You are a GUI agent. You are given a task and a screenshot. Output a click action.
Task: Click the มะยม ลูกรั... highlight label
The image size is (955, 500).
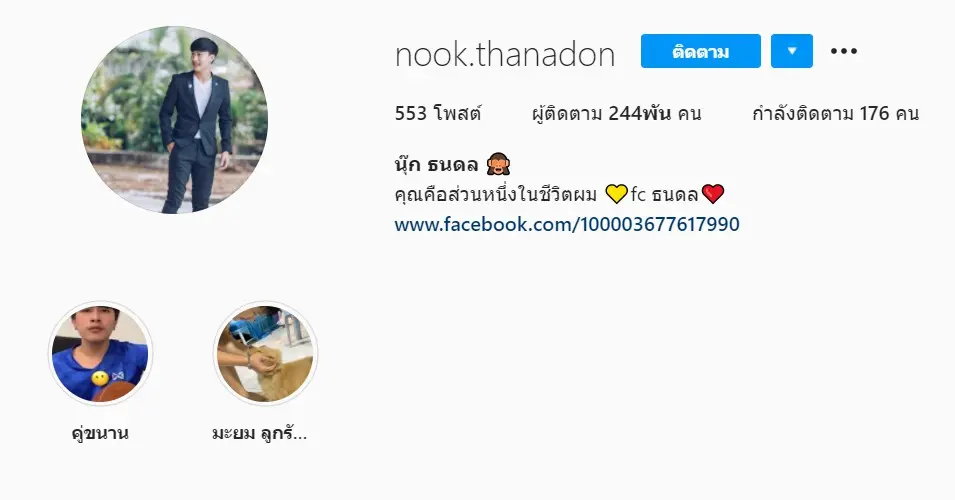click(x=259, y=434)
